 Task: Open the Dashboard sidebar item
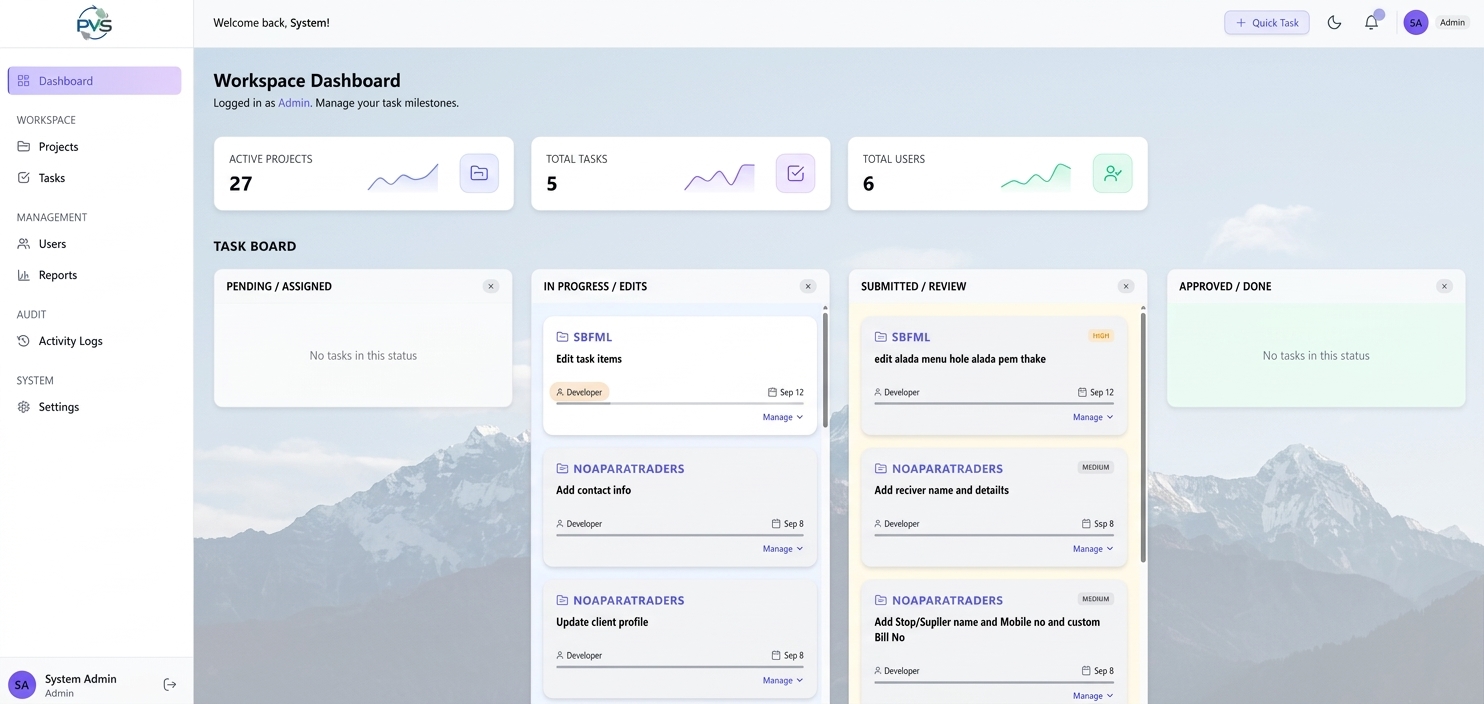pos(94,81)
